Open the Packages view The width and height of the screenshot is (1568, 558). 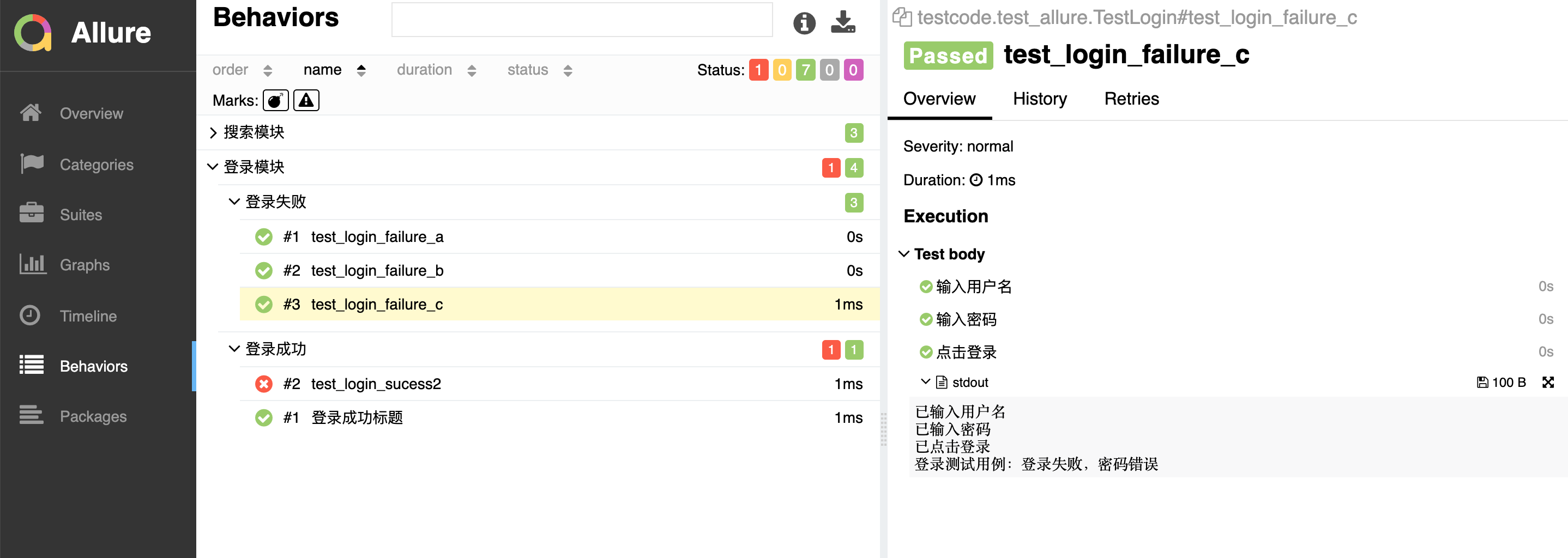click(93, 416)
